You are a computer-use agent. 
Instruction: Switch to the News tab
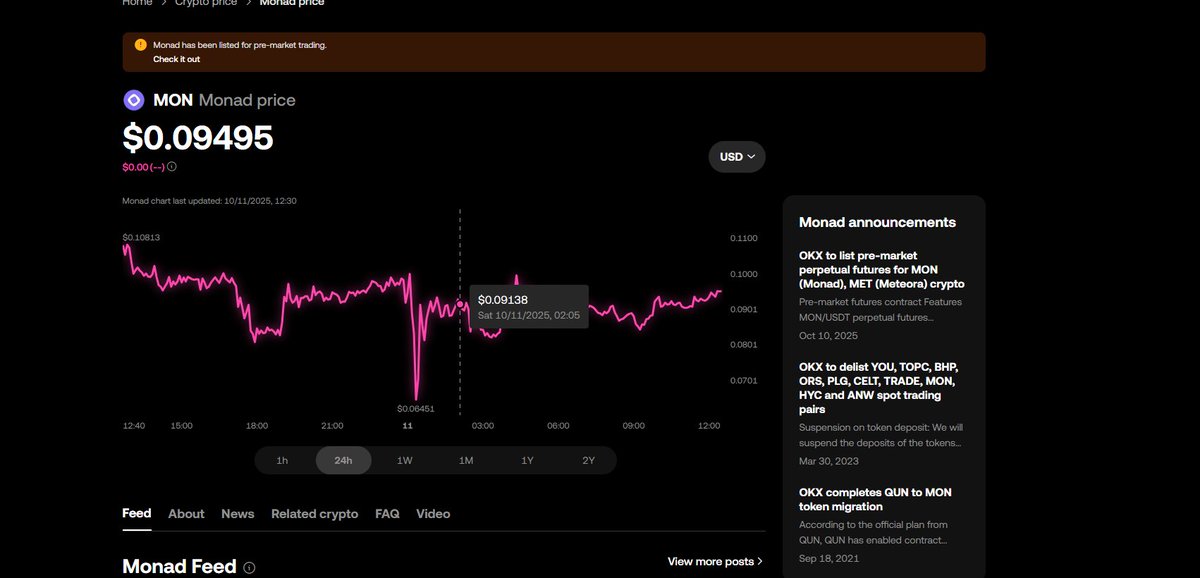tap(238, 514)
